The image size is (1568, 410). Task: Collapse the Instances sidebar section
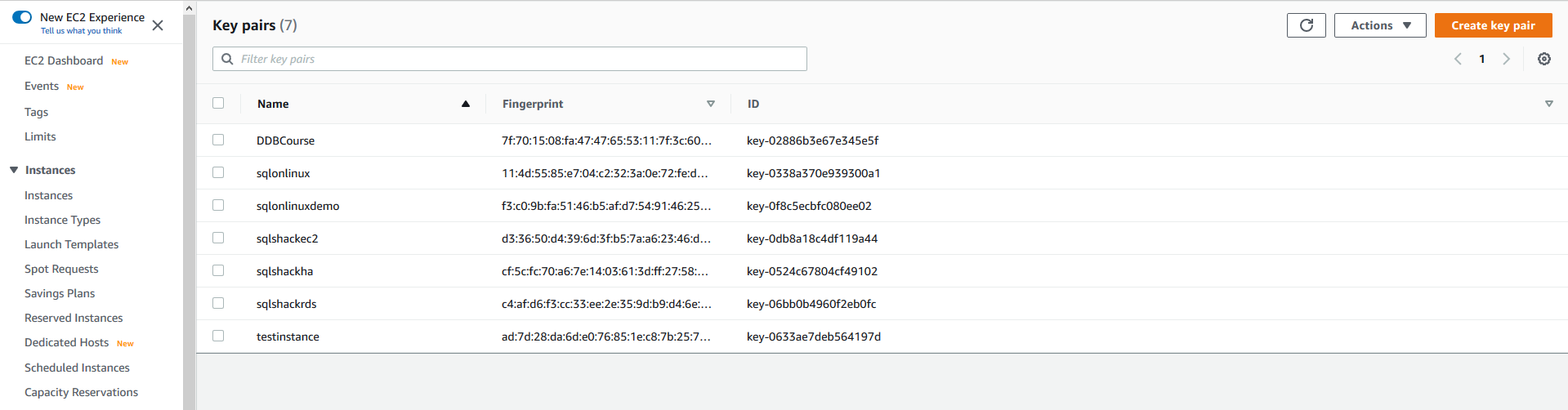[x=14, y=170]
